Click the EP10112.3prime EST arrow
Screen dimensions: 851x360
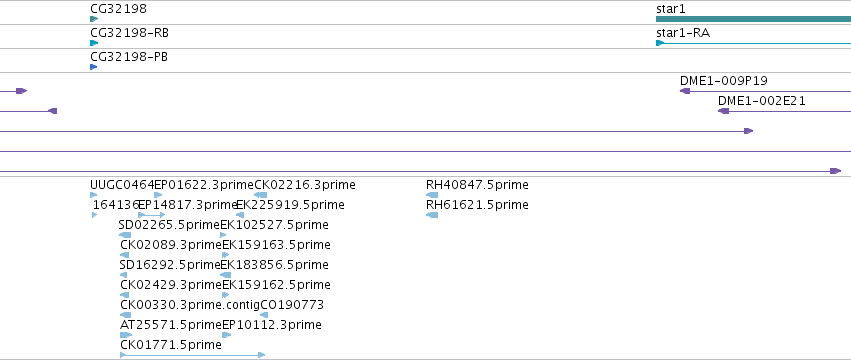(x=226, y=335)
